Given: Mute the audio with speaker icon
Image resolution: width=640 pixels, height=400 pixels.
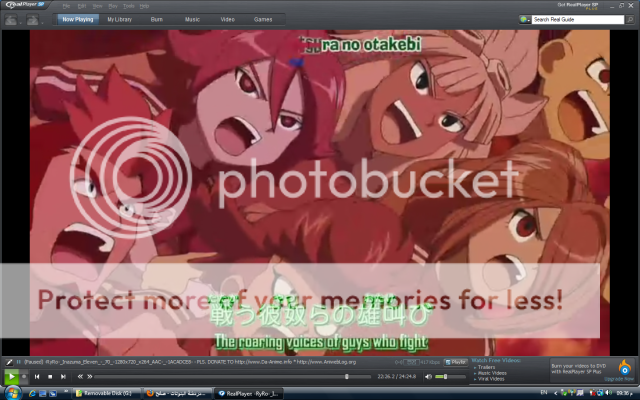Looking at the screenshot, I should (428, 377).
